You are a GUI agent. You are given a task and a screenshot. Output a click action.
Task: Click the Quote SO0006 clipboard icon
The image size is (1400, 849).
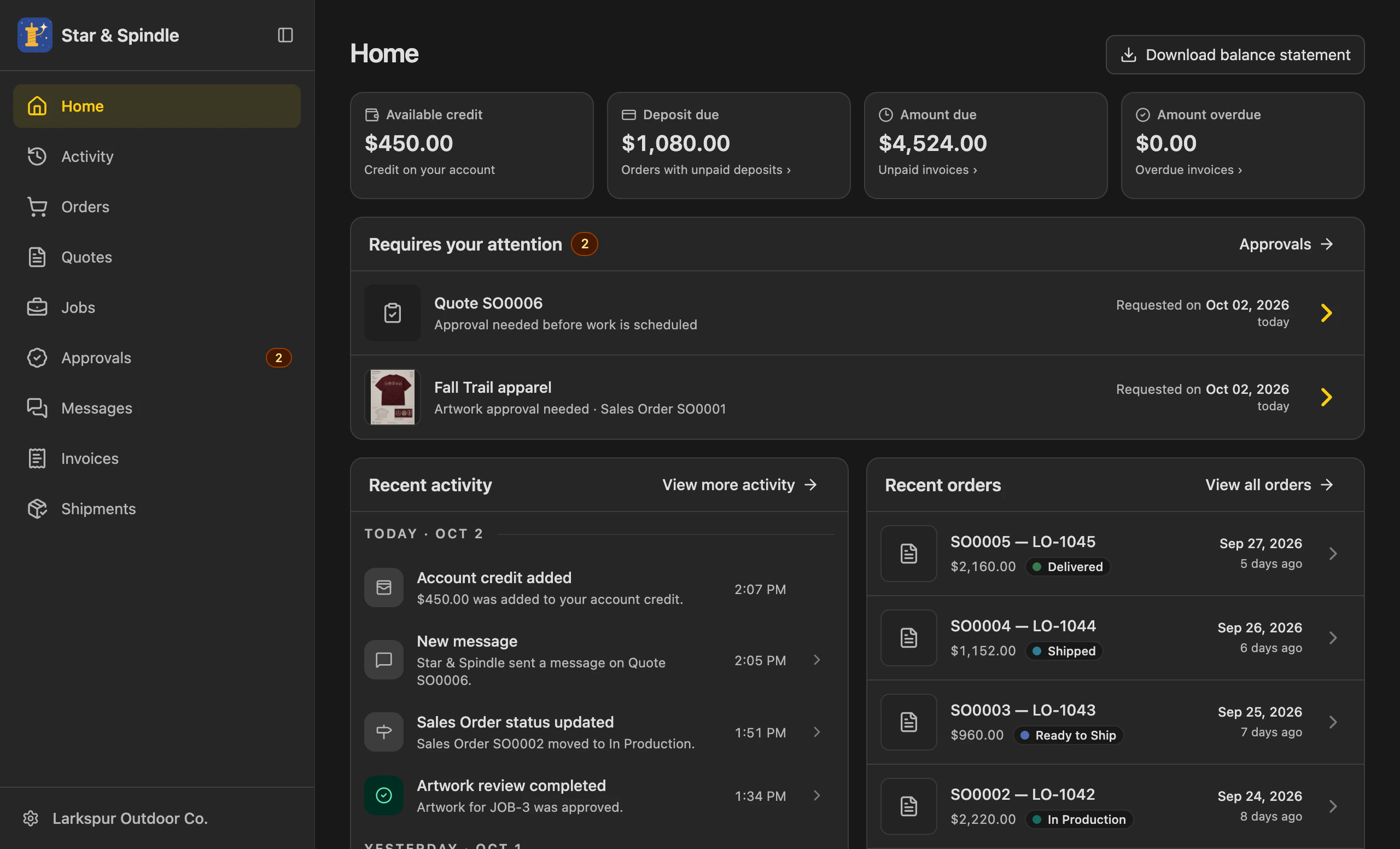click(392, 313)
